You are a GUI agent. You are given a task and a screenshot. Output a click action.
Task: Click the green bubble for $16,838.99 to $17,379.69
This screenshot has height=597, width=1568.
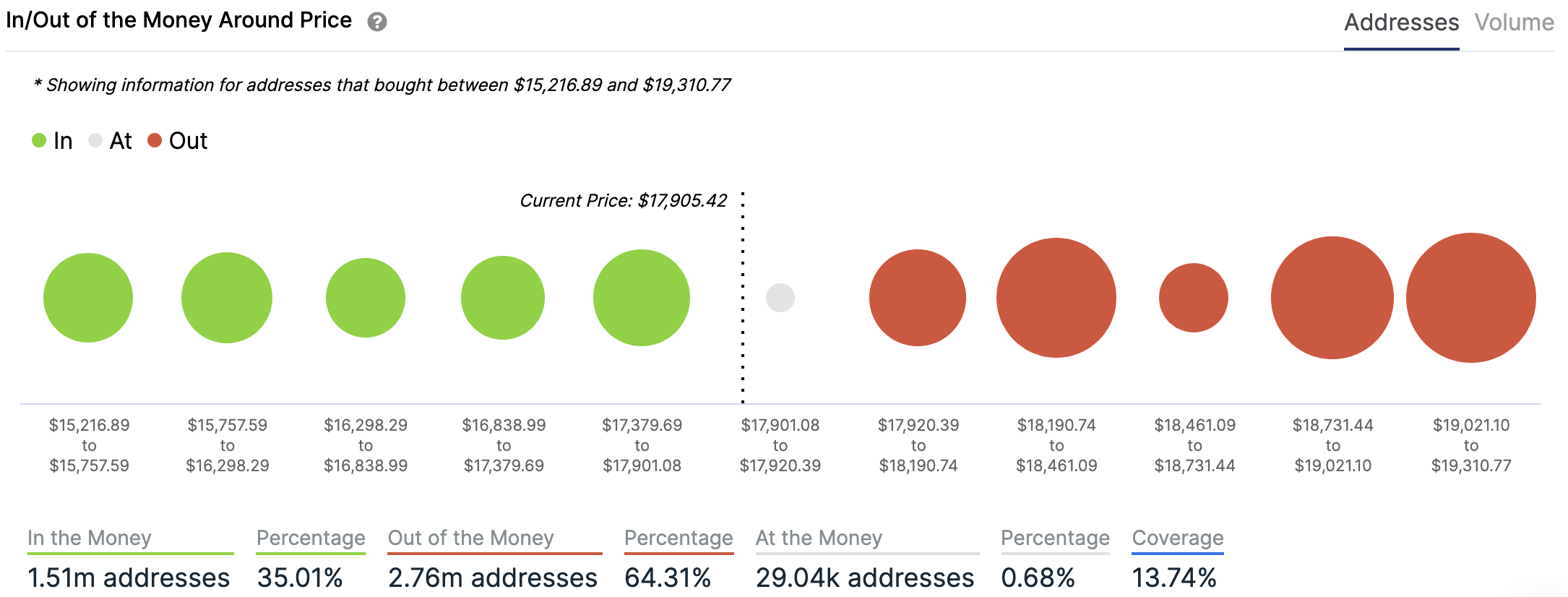click(x=503, y=298)
